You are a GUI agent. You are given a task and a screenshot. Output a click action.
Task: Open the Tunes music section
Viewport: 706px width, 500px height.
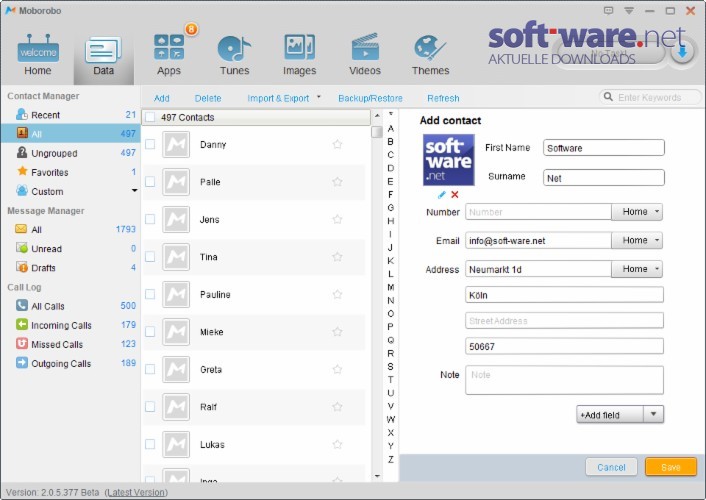pos(234,55)
